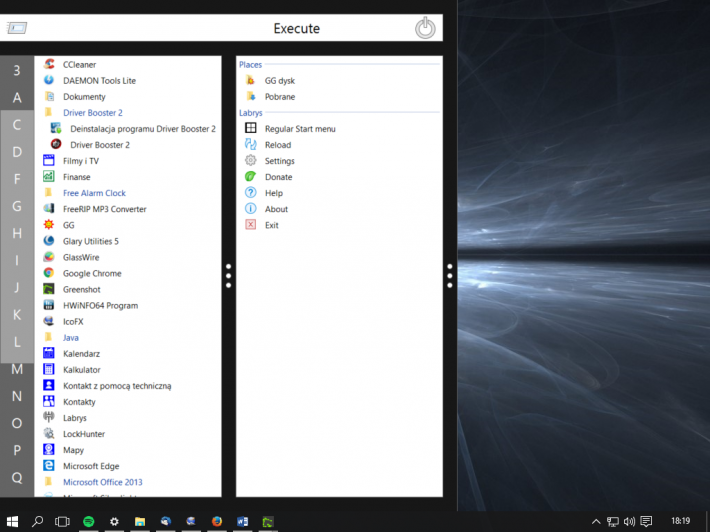Jump to letter M in index
The image size is (710, 532).
tap(17, 369)
